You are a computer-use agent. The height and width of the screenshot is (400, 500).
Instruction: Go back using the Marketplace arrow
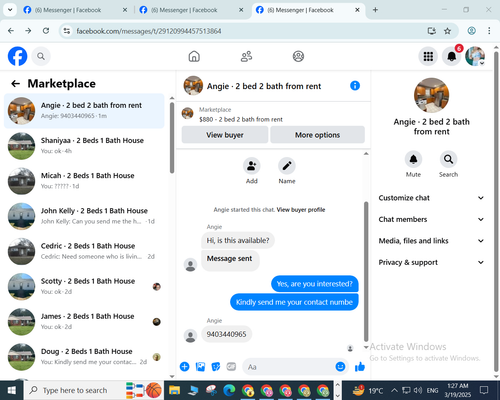click(x=16, y=84)
